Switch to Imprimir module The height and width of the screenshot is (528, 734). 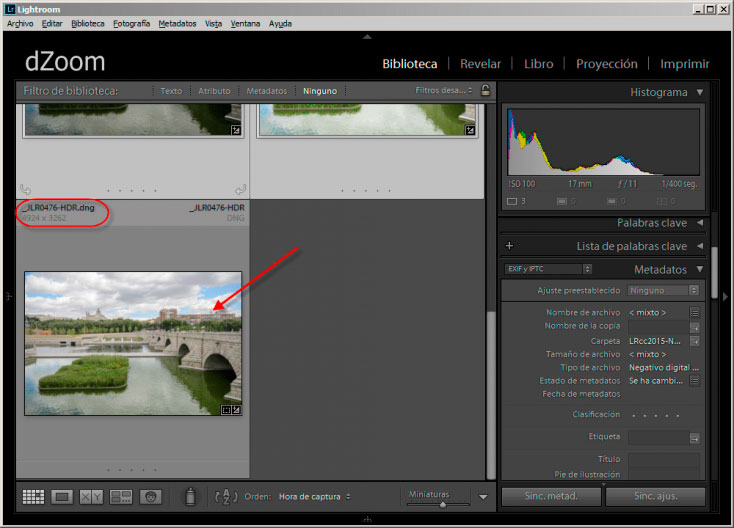point(685,64)
